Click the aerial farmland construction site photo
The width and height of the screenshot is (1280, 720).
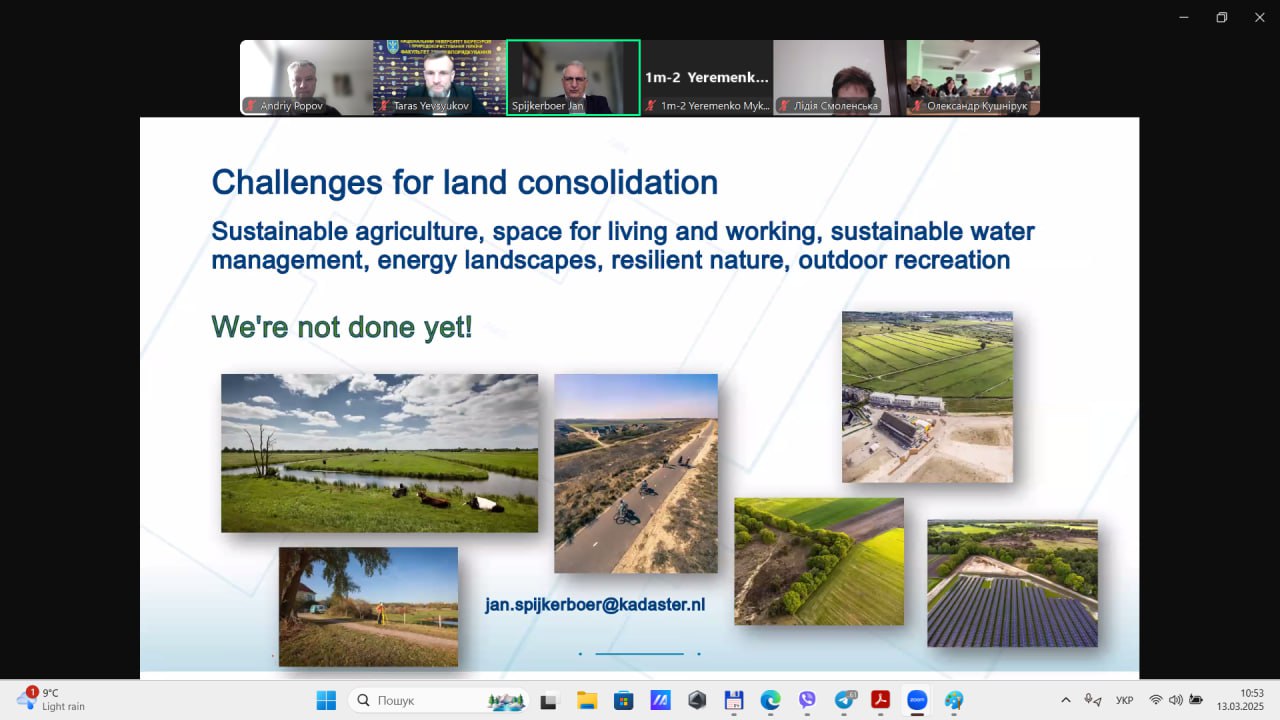(x=927, y=397)
